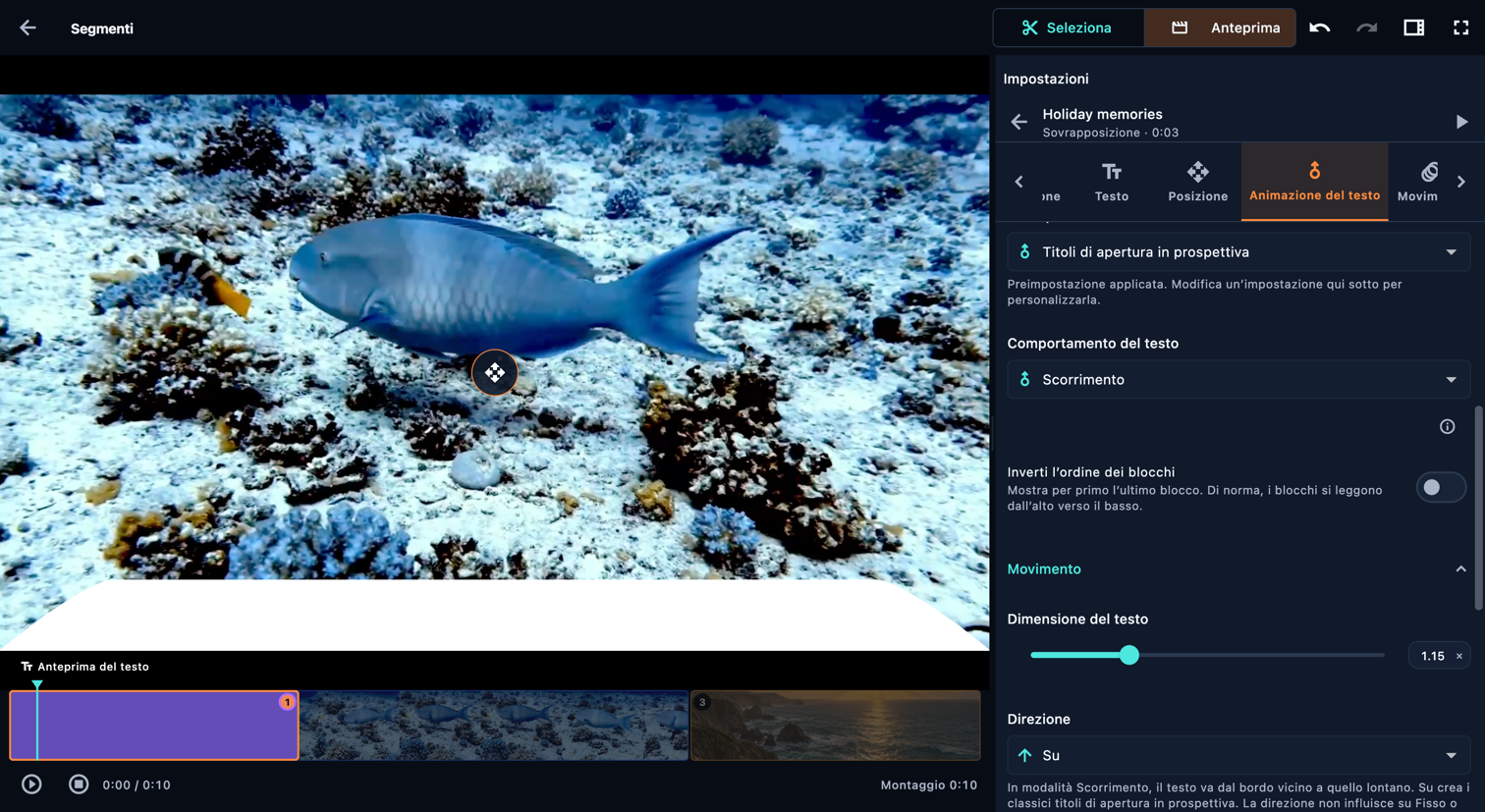Image resolution: width=1485 pixels, height=812 pixels.
Task: Show previous settings tabs with left chevron
Action: coord(1018,182)
